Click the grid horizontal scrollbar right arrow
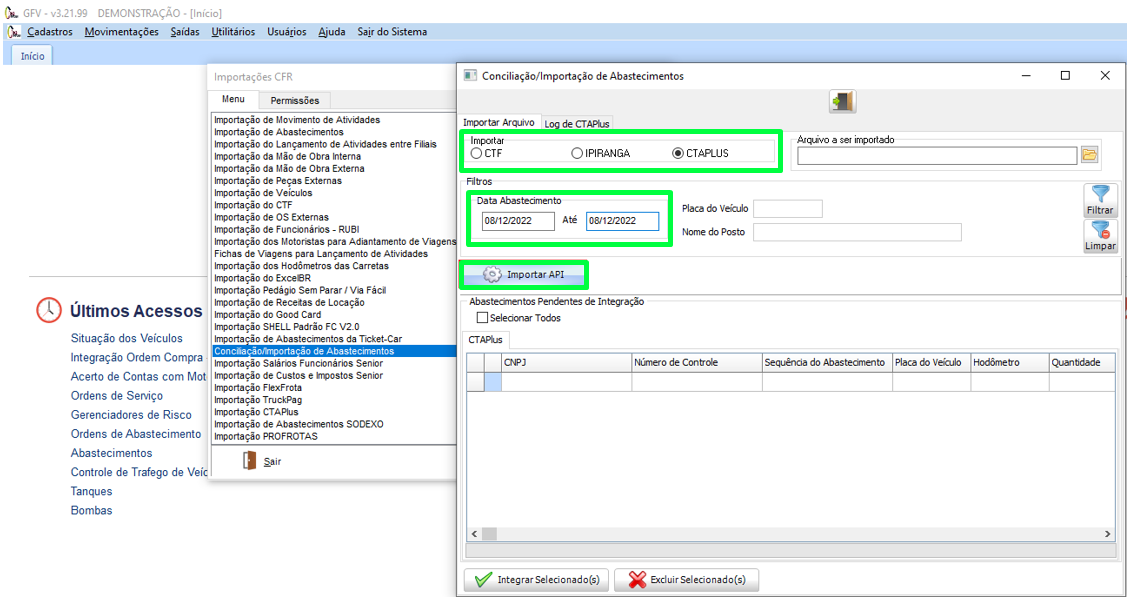Screen dimensions: 1136x615 tap(1108, 534)
